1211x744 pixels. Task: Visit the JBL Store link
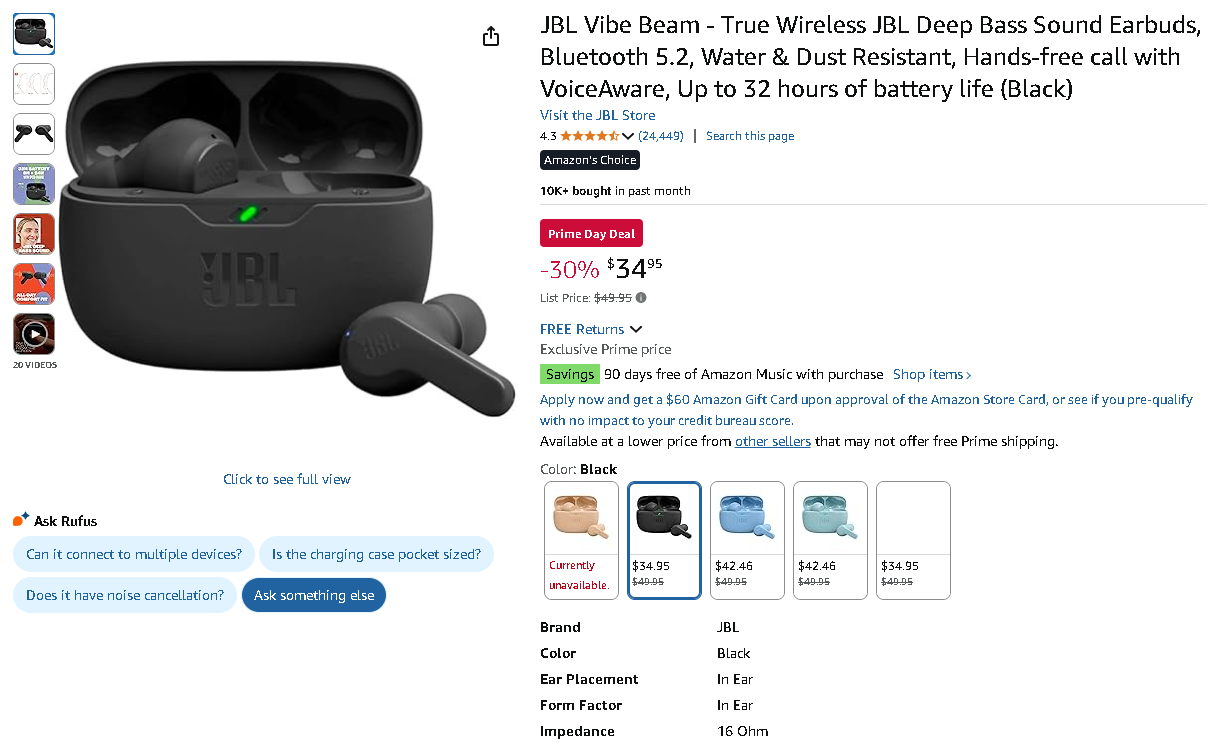598,115
